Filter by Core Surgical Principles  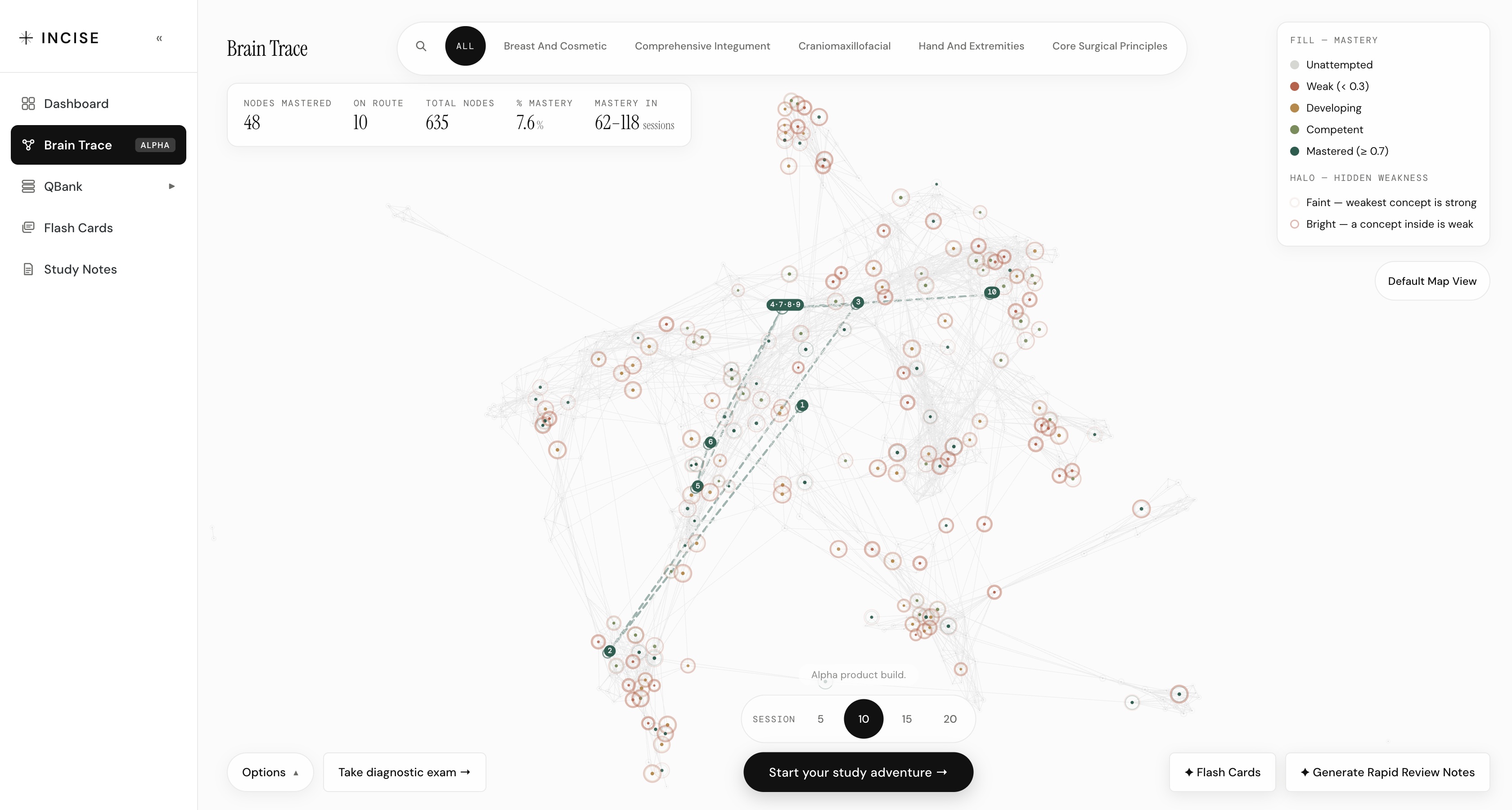pos(1109,46)
